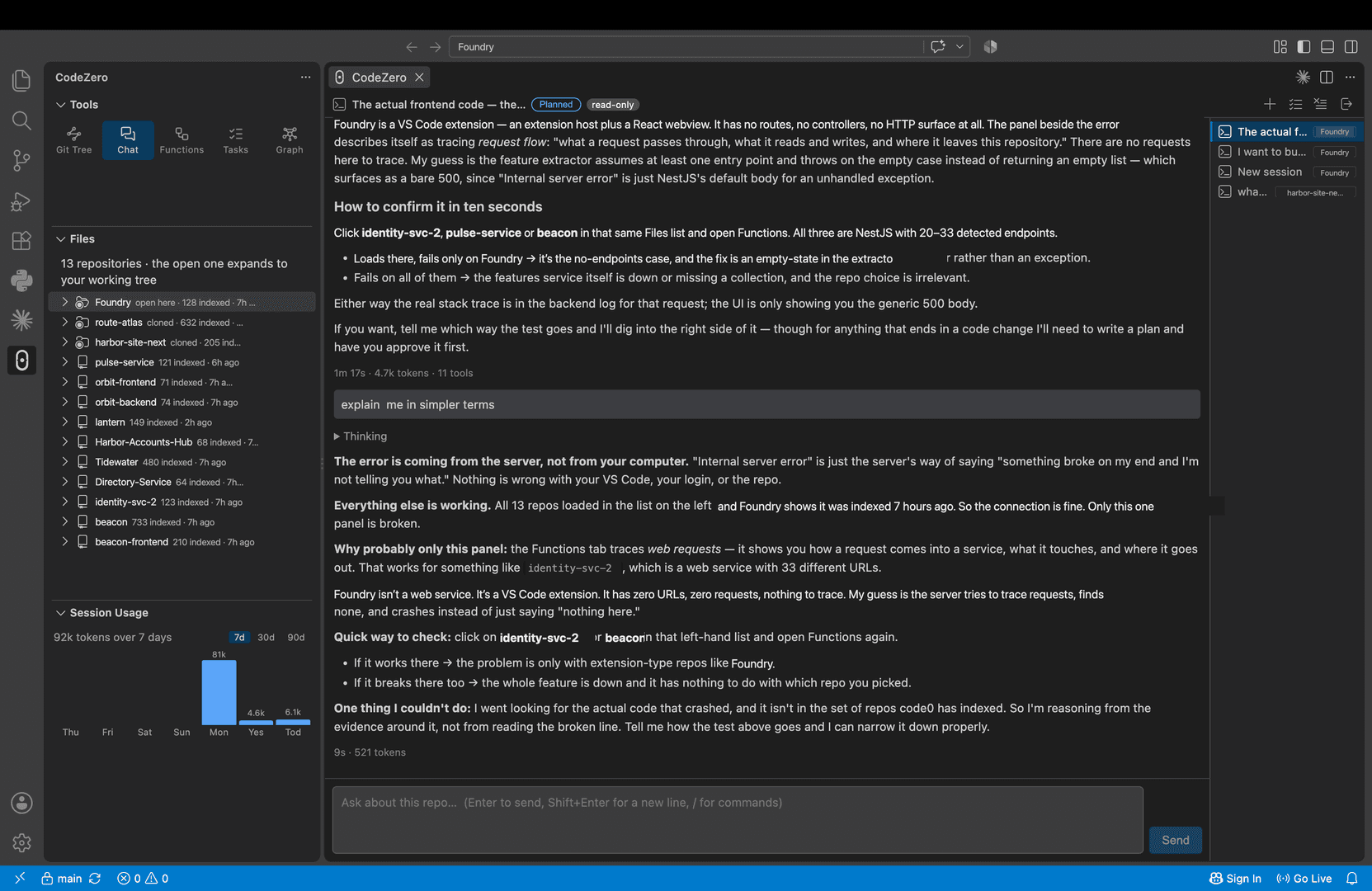The width and height of the screenshot is (1372, 891).
Task: Click Sign In in status bar
Action: tap(1235, 879)
